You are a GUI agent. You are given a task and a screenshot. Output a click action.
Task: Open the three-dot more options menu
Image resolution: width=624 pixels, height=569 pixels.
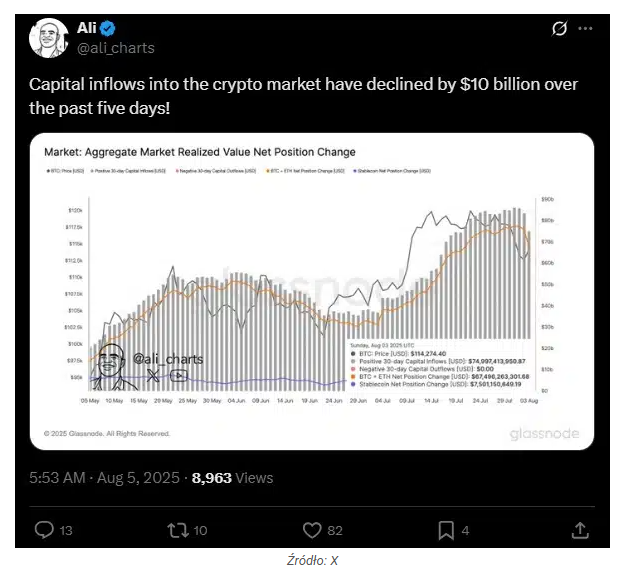point(585,28)
